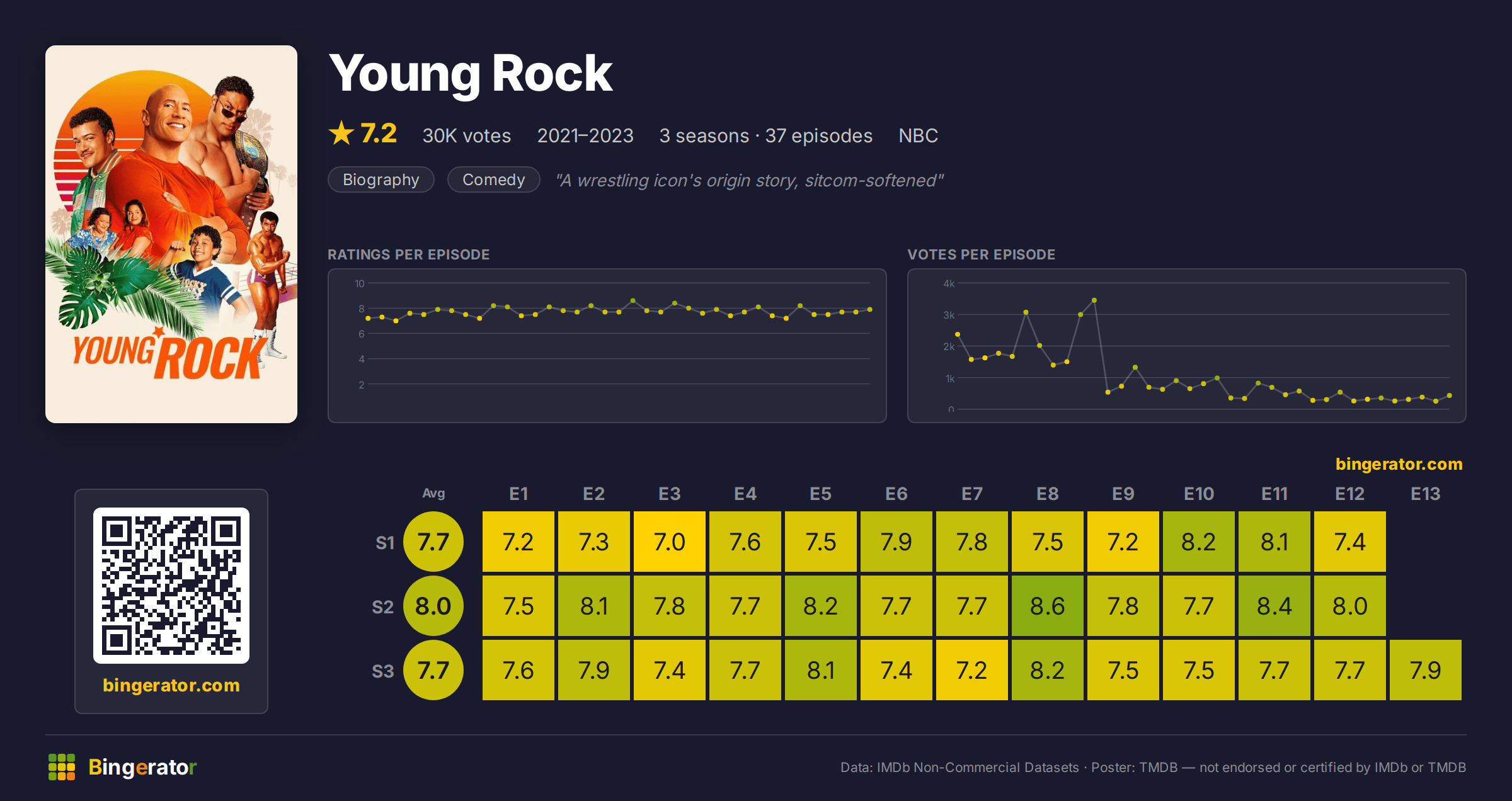Select season 2 episode 8 cell rated 8.6
The height and width of the screenshot is (801, 1512).
pyautogui.click(x=1047, y=606)
